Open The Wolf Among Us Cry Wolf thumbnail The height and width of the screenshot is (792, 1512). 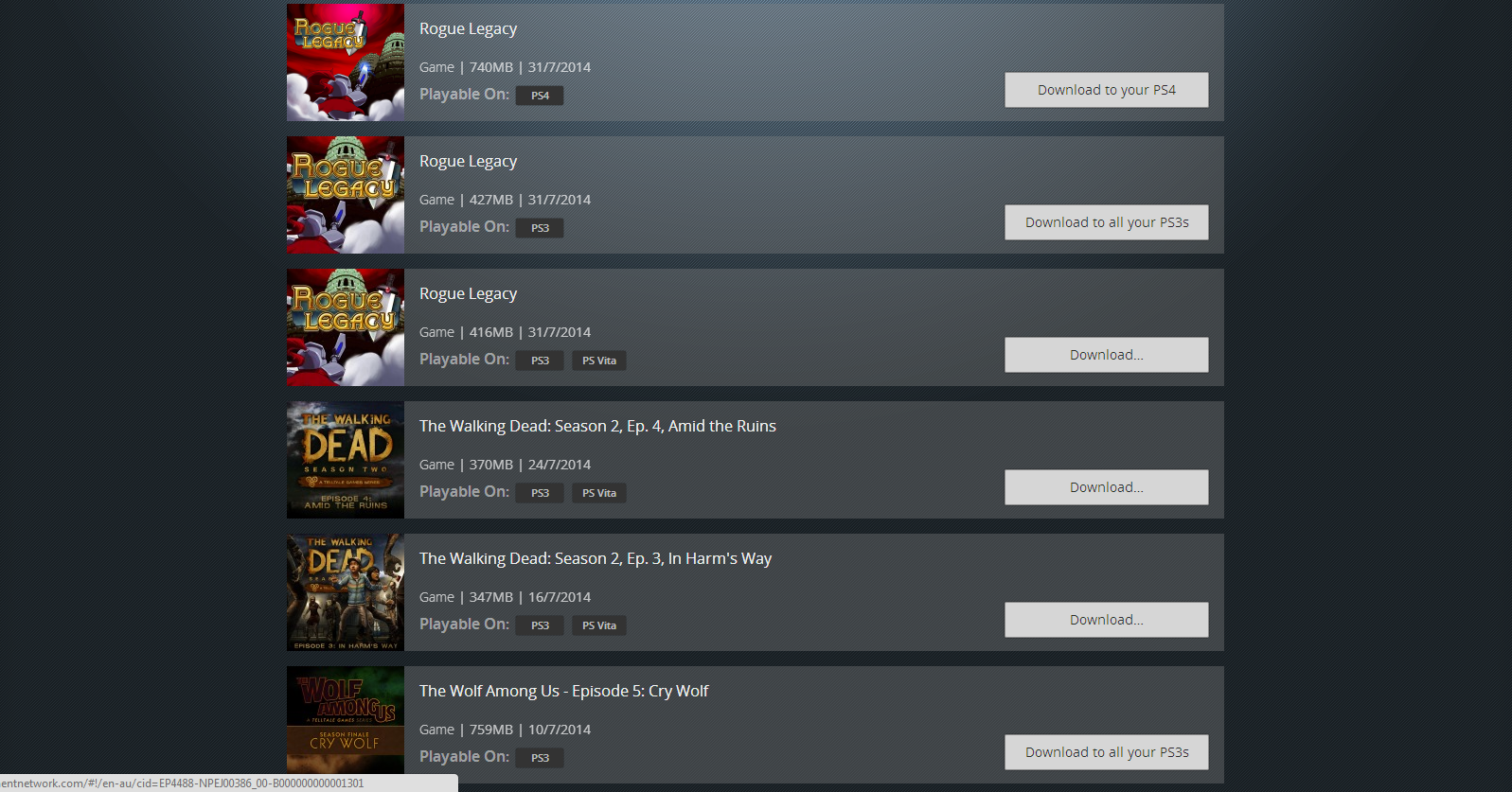pyautogui.click(x=346, y=720)
